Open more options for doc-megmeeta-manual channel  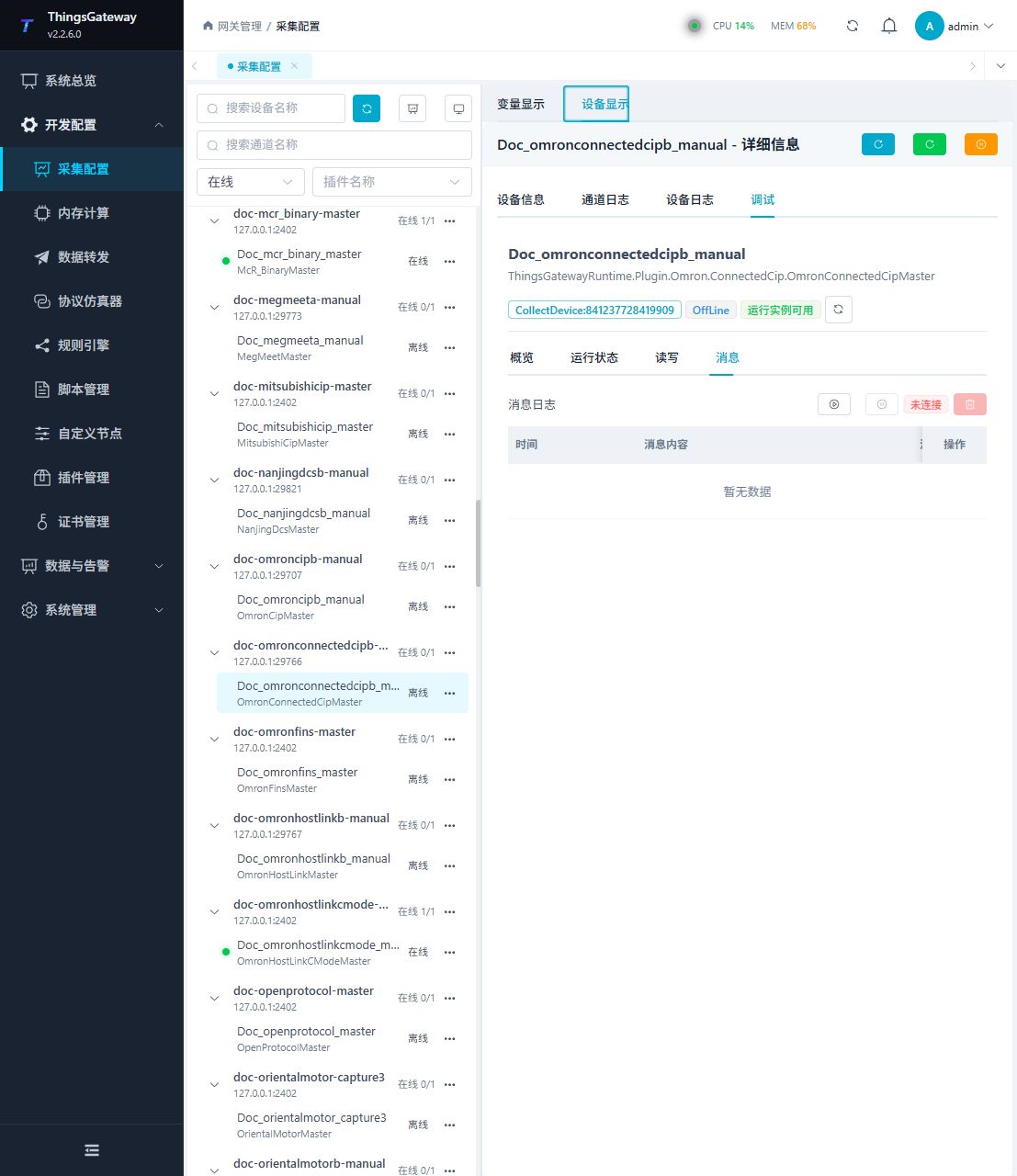tap(450, 308)
